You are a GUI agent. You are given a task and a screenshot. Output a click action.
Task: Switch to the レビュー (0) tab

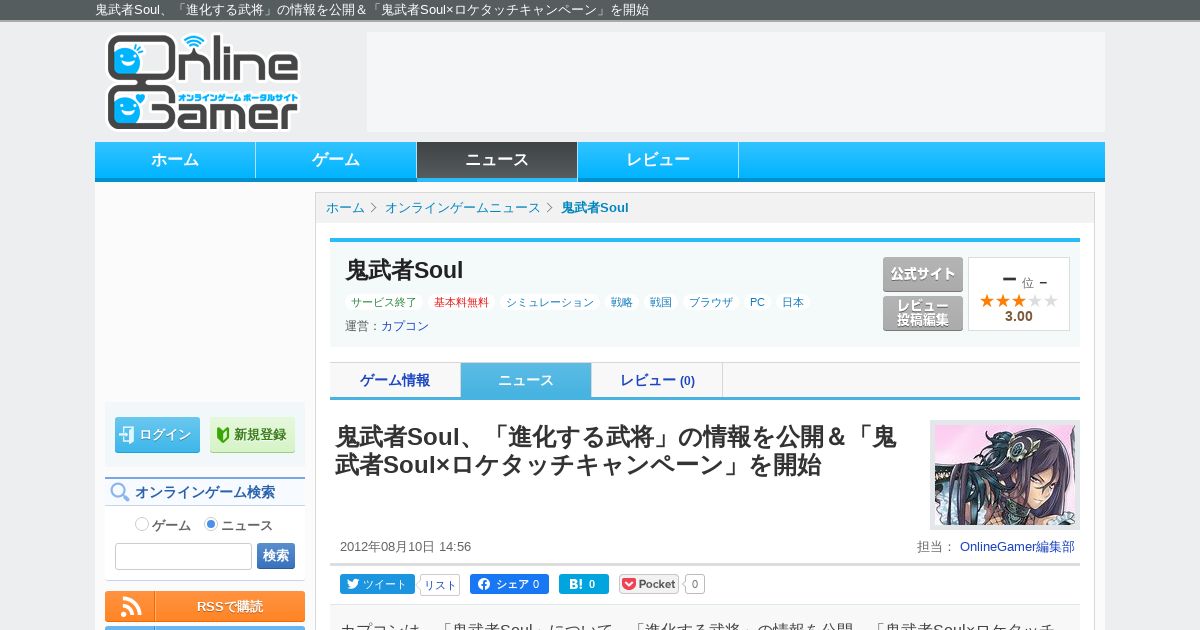[657, 380]
